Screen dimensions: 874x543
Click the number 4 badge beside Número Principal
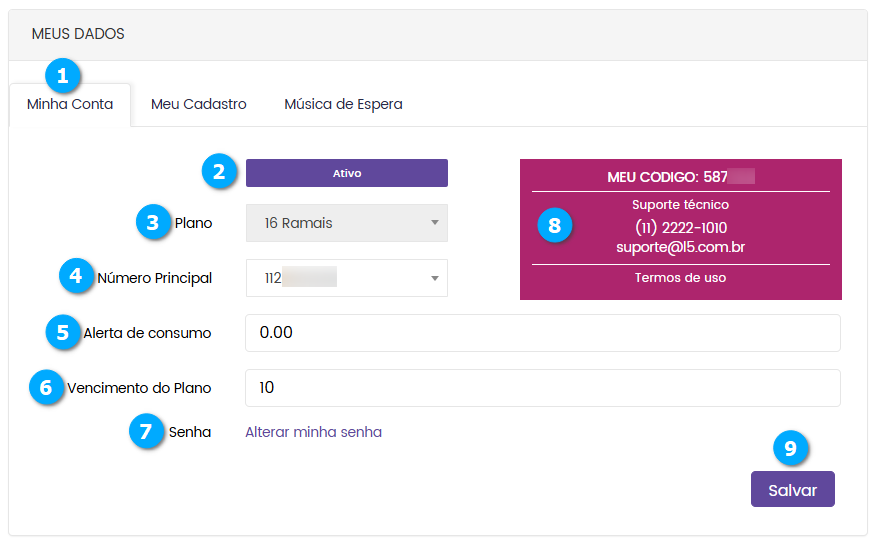tap(77, 276)
